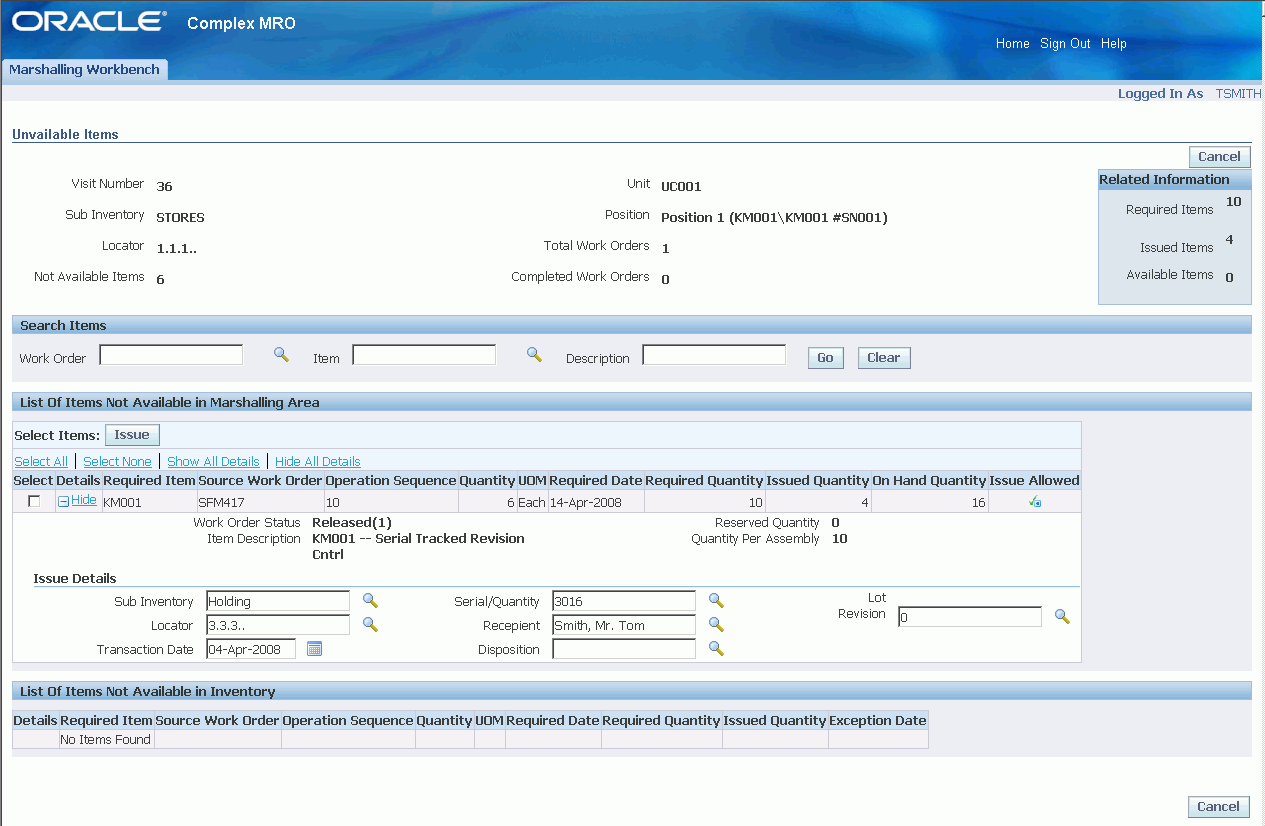The width and height of the screenshot is (1265, 826).
Task: Click the Issue Allowed checkmark icon
Action: click(x=1035, y=502)
